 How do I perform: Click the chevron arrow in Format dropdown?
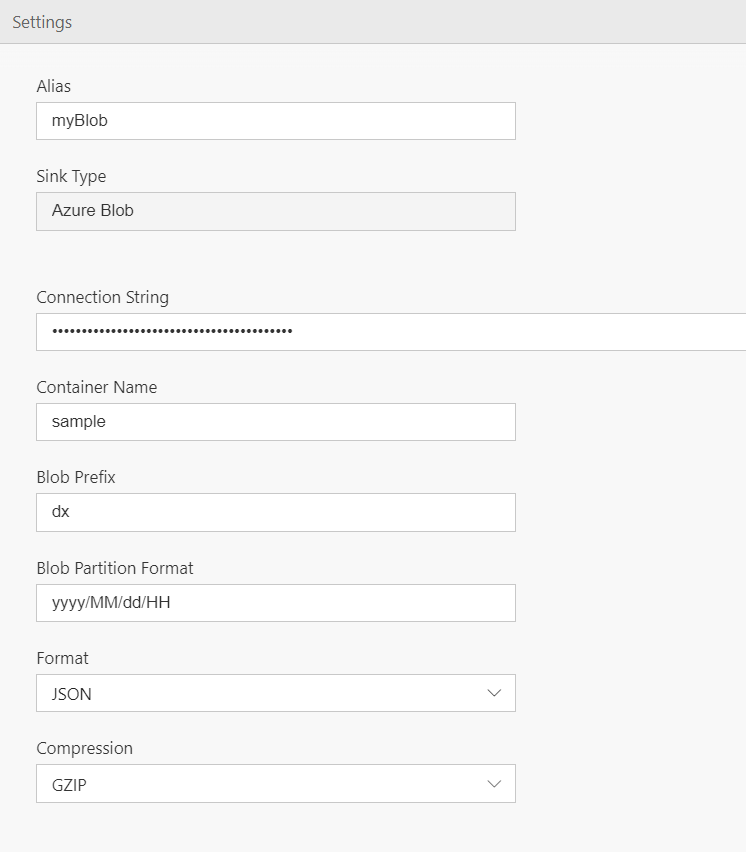494,693
